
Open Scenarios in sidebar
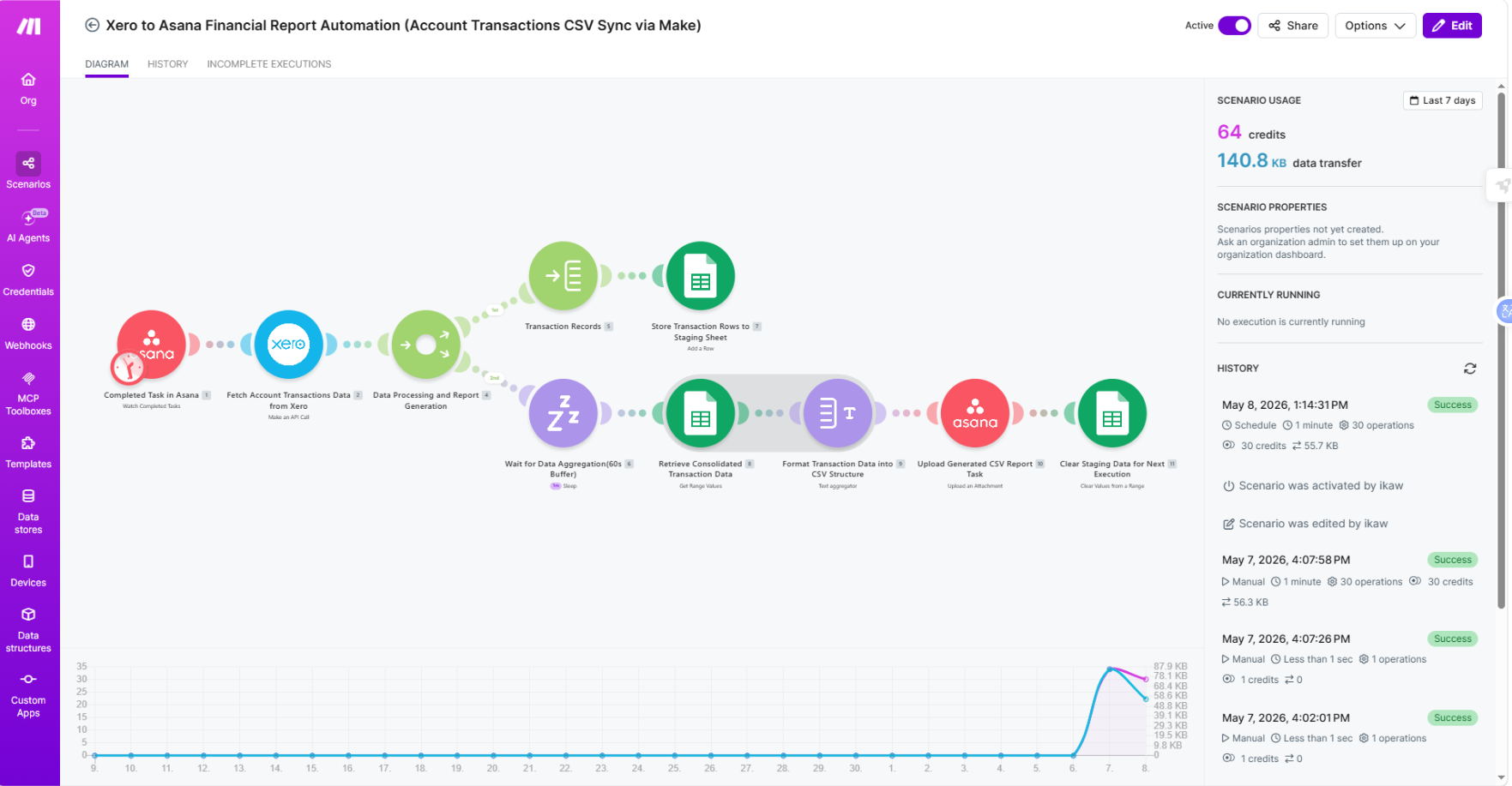[x=28, y=171]
